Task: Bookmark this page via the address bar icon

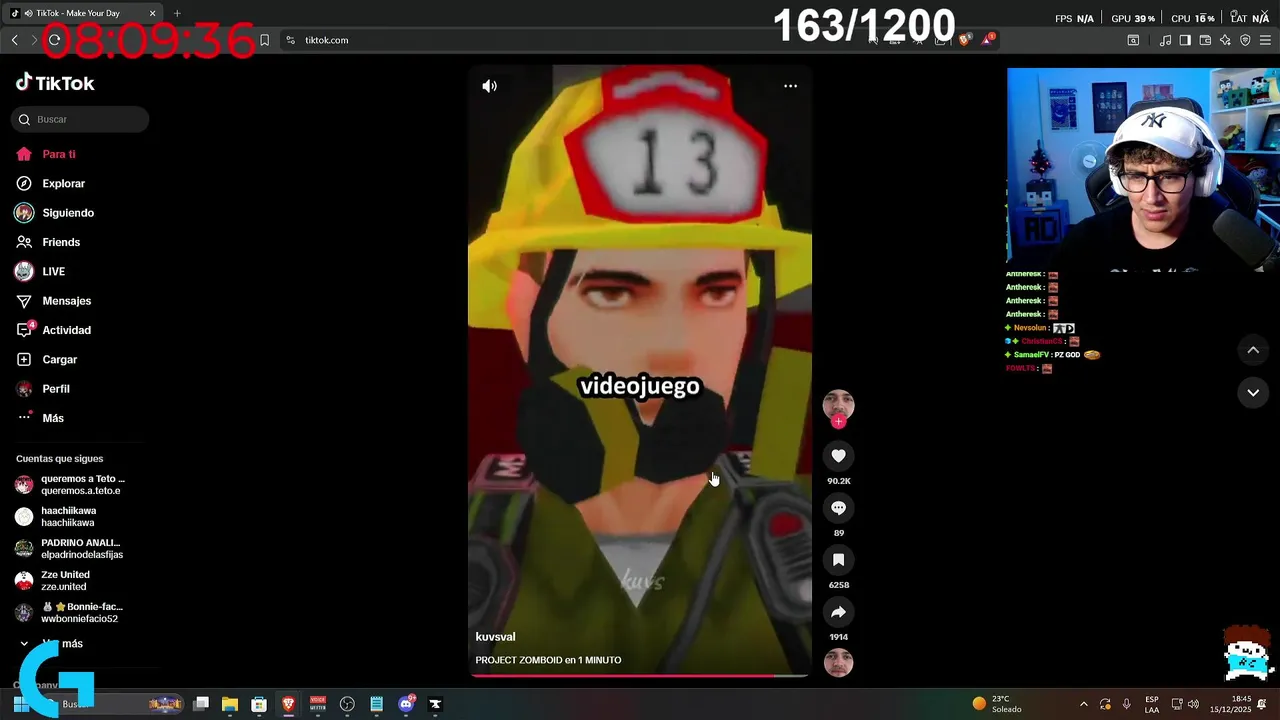Action: pos(264,40)
